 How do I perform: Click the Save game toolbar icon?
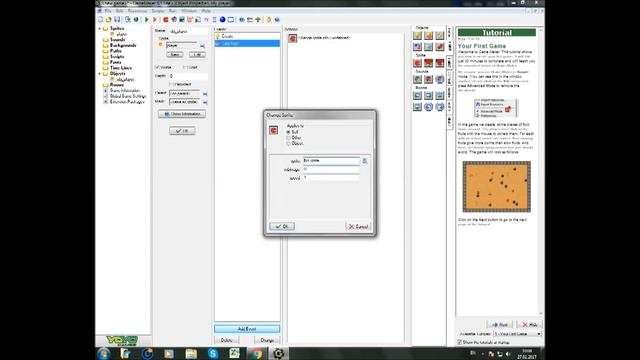tap(117, 20)
